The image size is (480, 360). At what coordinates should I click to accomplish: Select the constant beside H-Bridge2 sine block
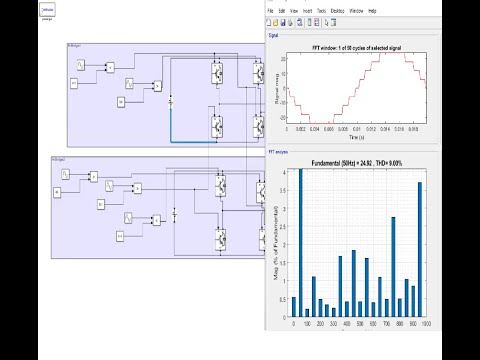(x=57, y=192)
